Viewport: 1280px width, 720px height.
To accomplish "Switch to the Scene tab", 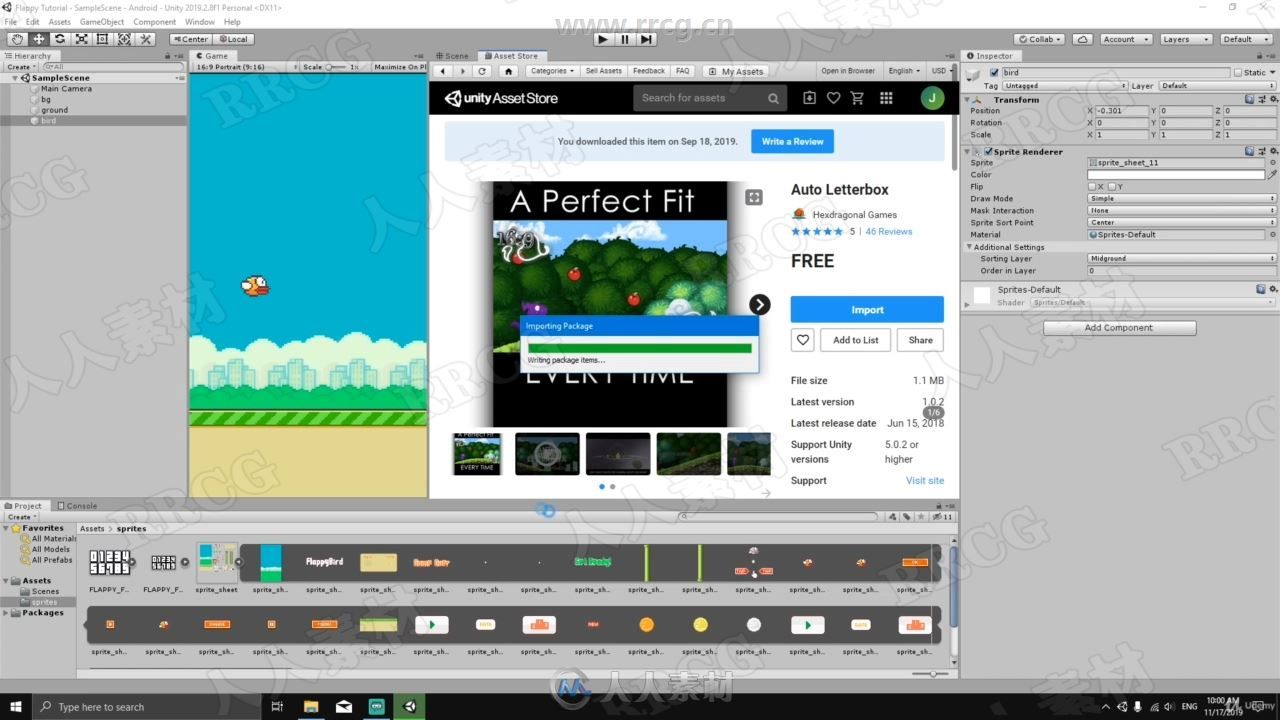I will 454,56.
